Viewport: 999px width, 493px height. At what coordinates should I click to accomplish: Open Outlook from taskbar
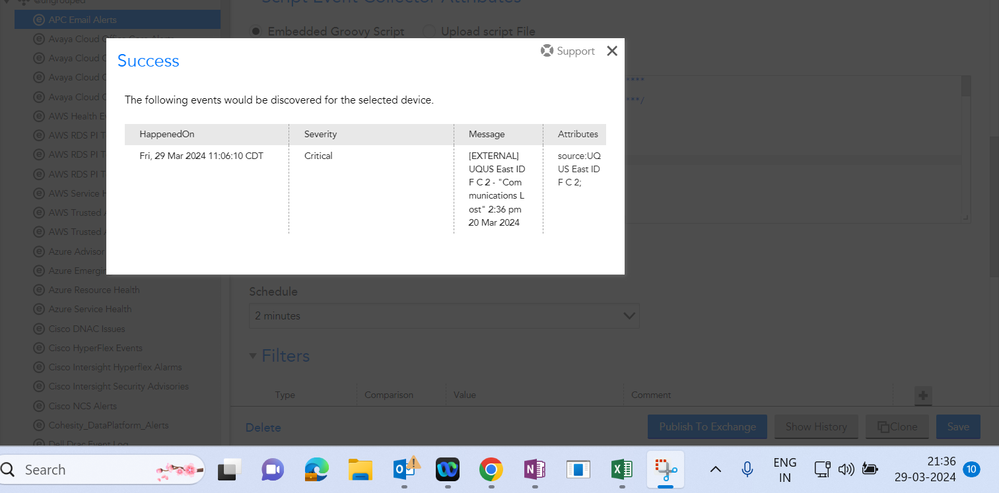[x=404, y=468]
